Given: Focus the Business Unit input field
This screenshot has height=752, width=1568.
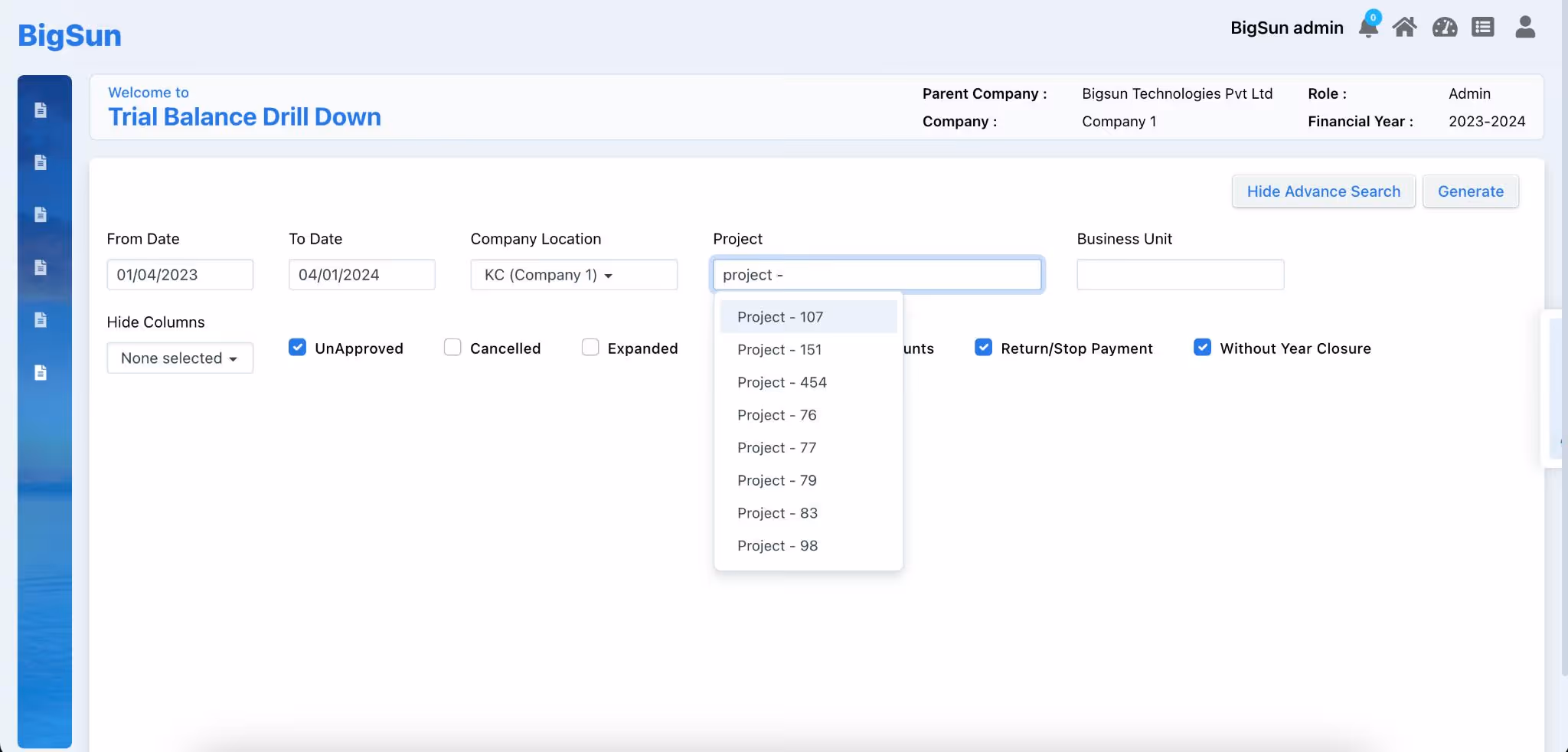Looking at the screenshot, I should tap(1181, 275).
